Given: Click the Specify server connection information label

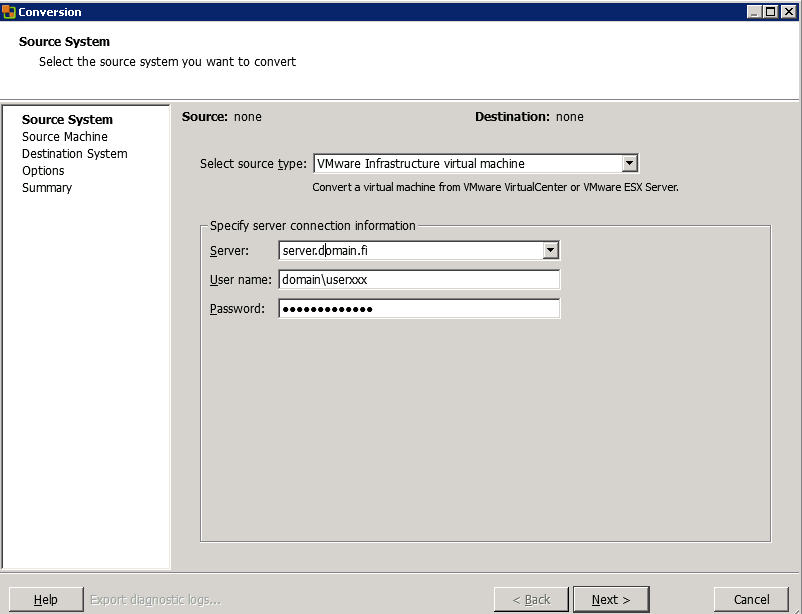Looking at the screenshot, I should point(313,226).
